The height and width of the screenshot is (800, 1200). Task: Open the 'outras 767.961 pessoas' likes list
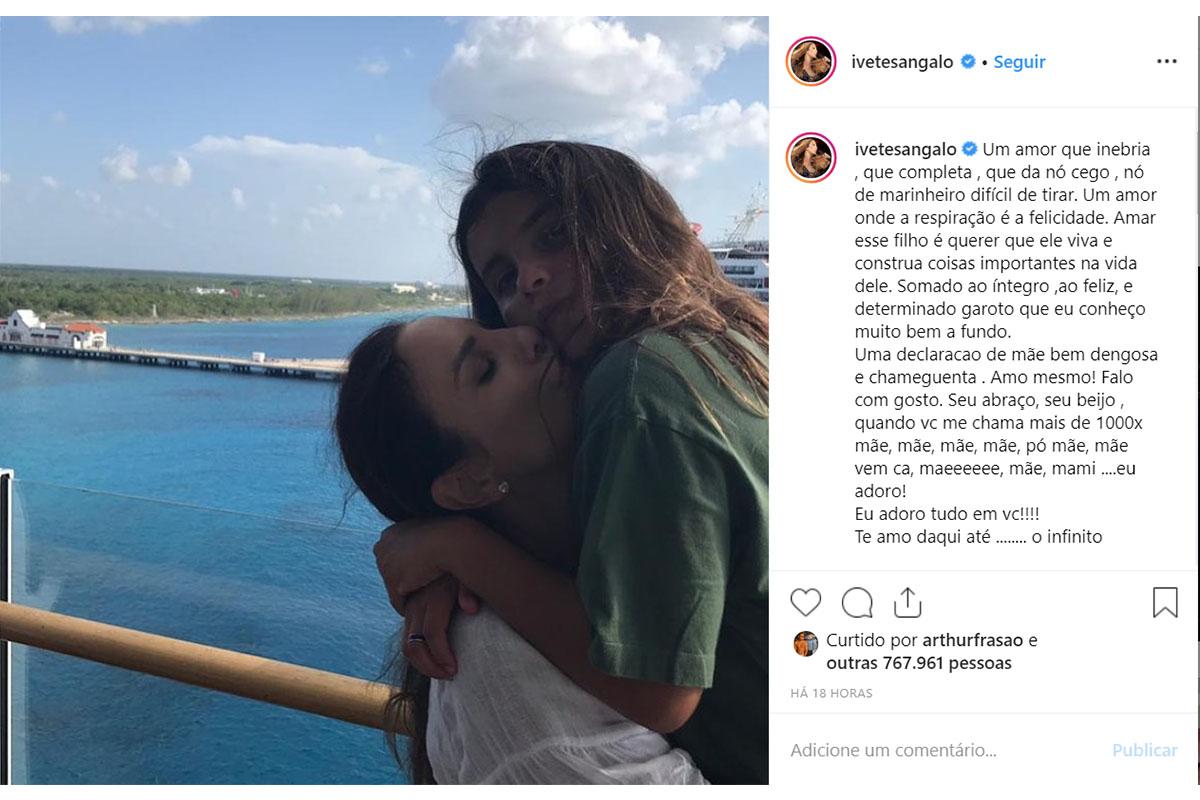(x=918, y=663)
